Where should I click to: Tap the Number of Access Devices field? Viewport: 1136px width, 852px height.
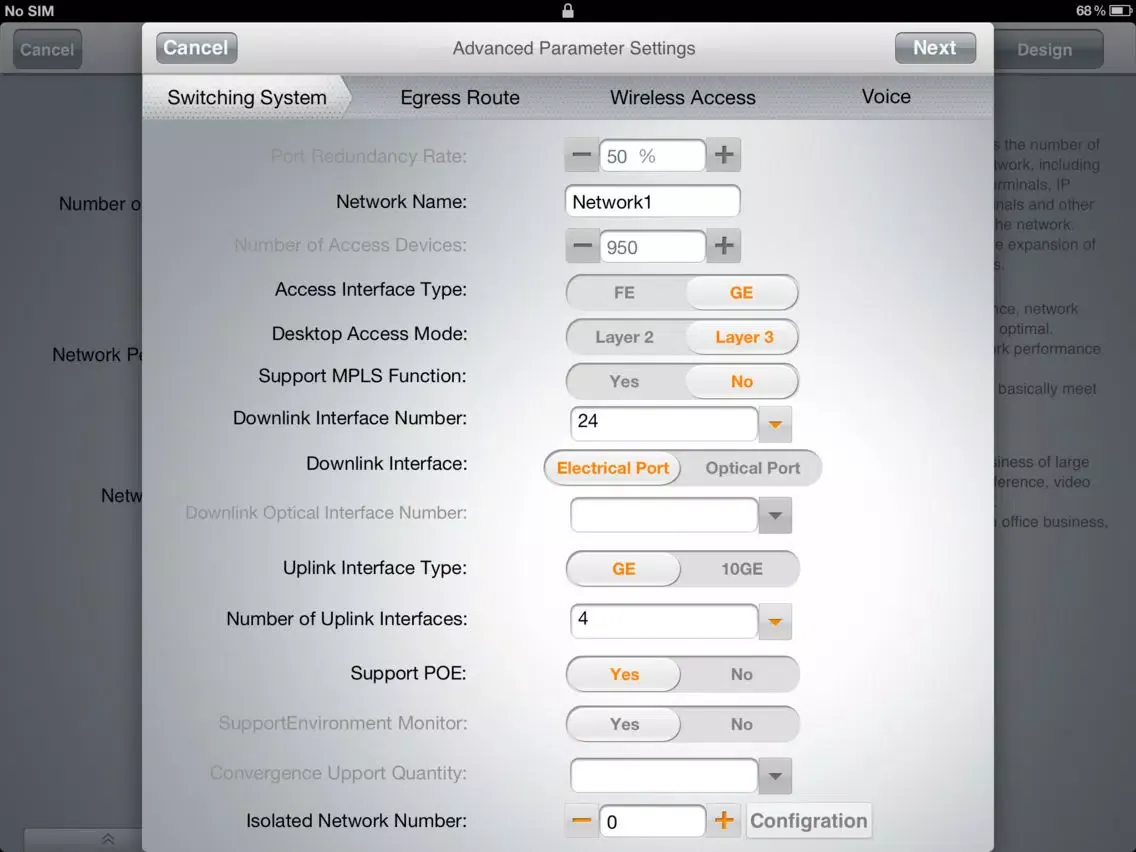click(652, 246)
